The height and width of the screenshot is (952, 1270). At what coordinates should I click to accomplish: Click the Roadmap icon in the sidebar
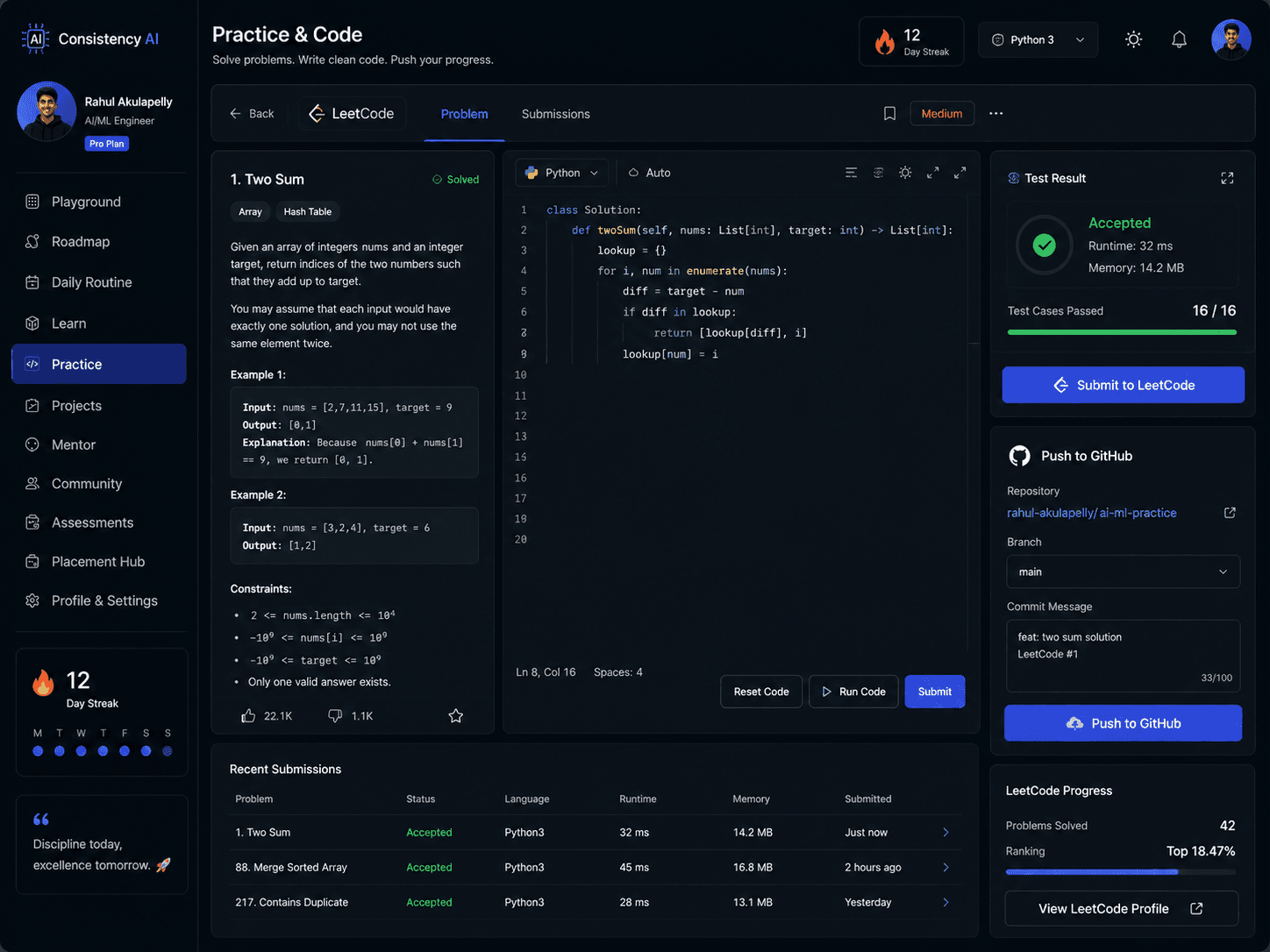(x=32, y=242)
